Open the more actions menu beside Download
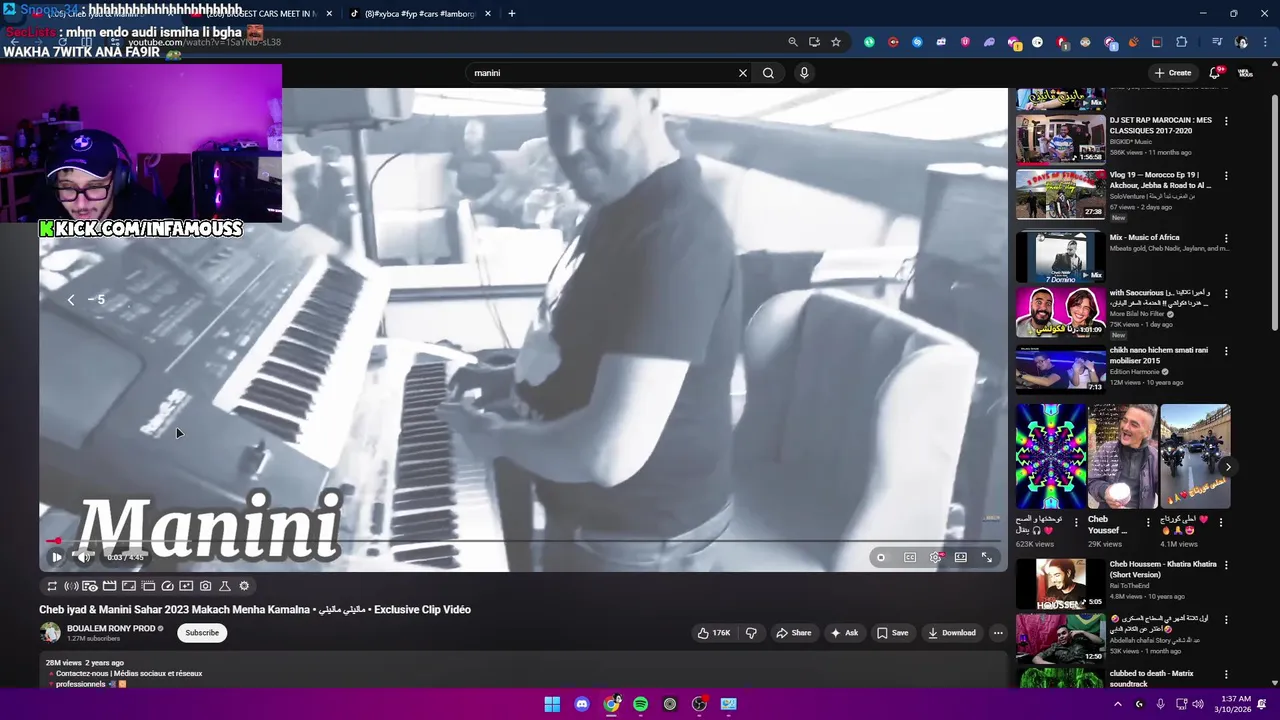Viewport: 1280px width, 720px height. click(x=998, y=633)
